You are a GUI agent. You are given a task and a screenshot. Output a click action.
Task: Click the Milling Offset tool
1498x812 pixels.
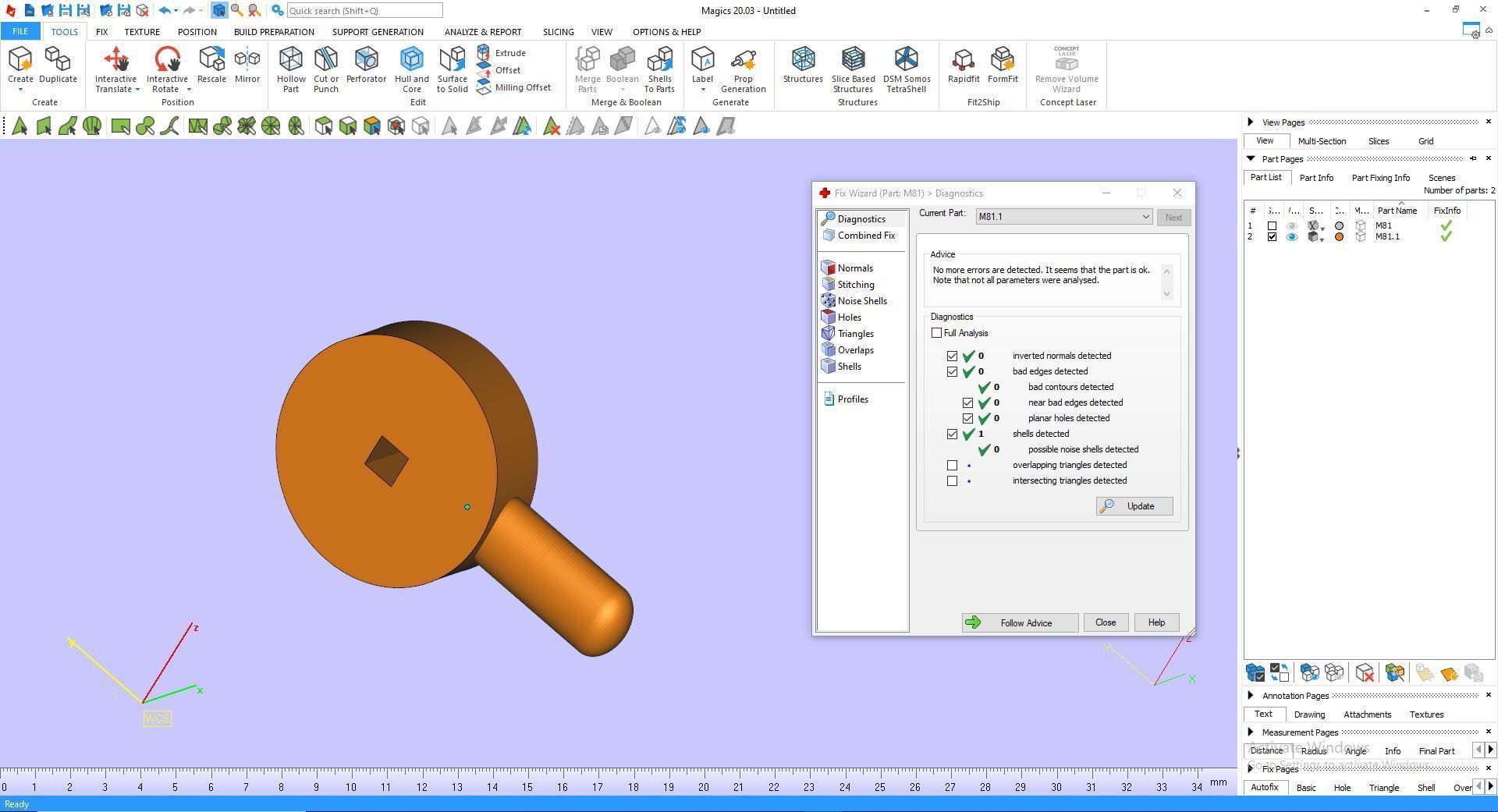click(514, 87)
